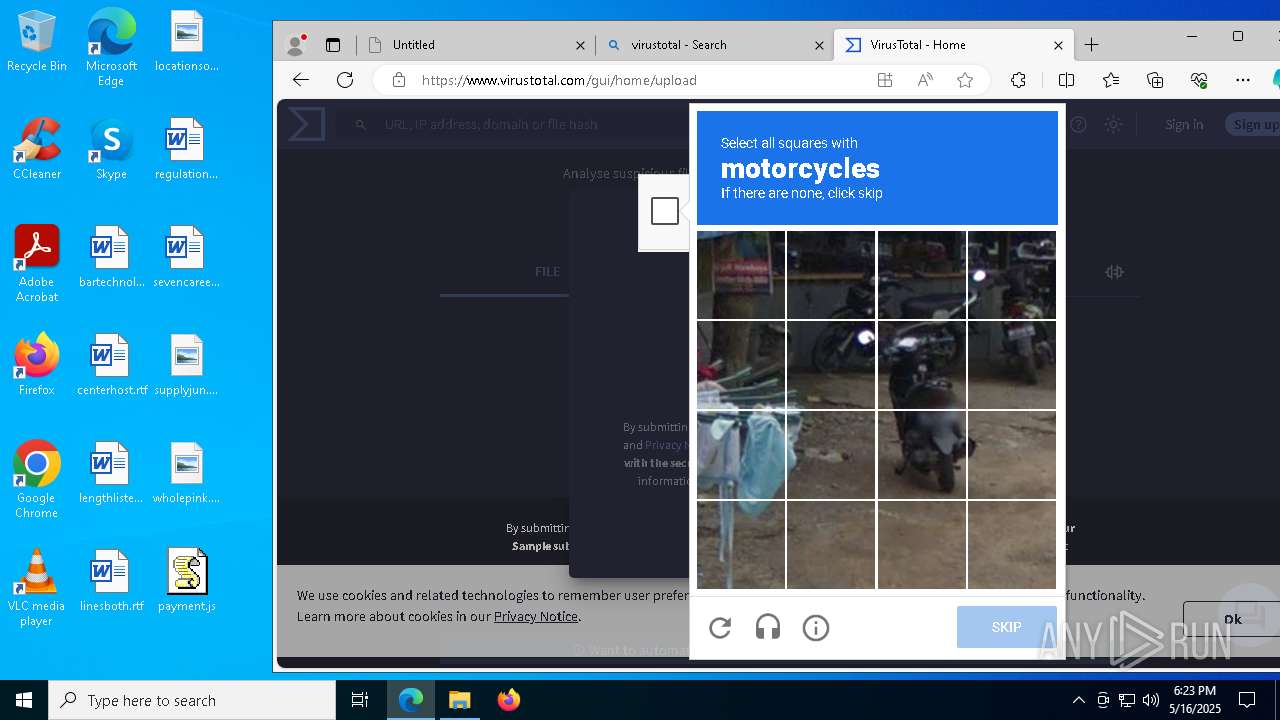This screenshot has height=720, width=1280.
Task: Select the Adobe Acrobat desktop shortcut
Action: pyautogui.click(x=37, y=264)
